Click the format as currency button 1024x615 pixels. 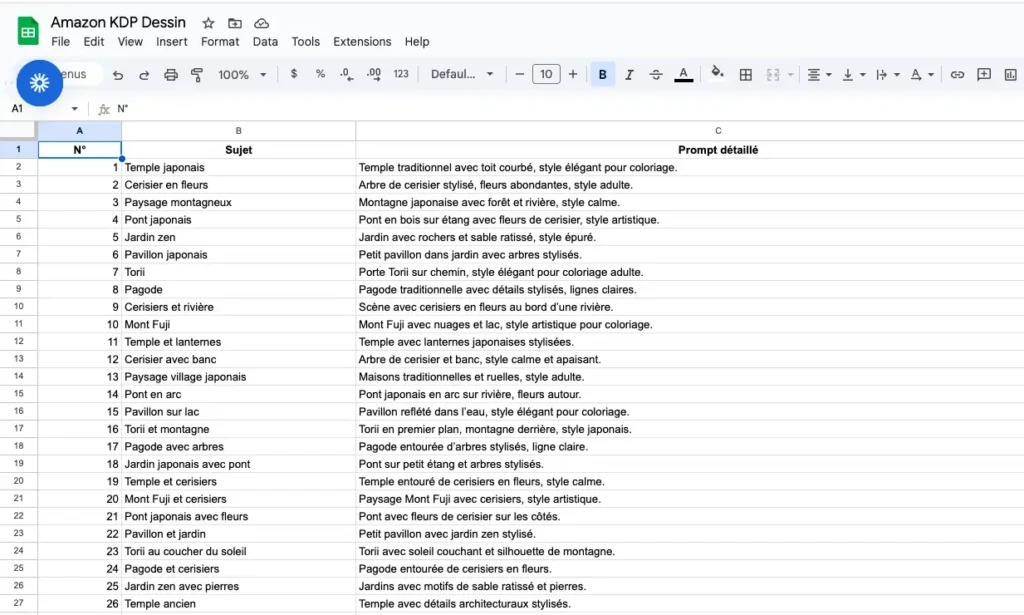click(293, 75)
